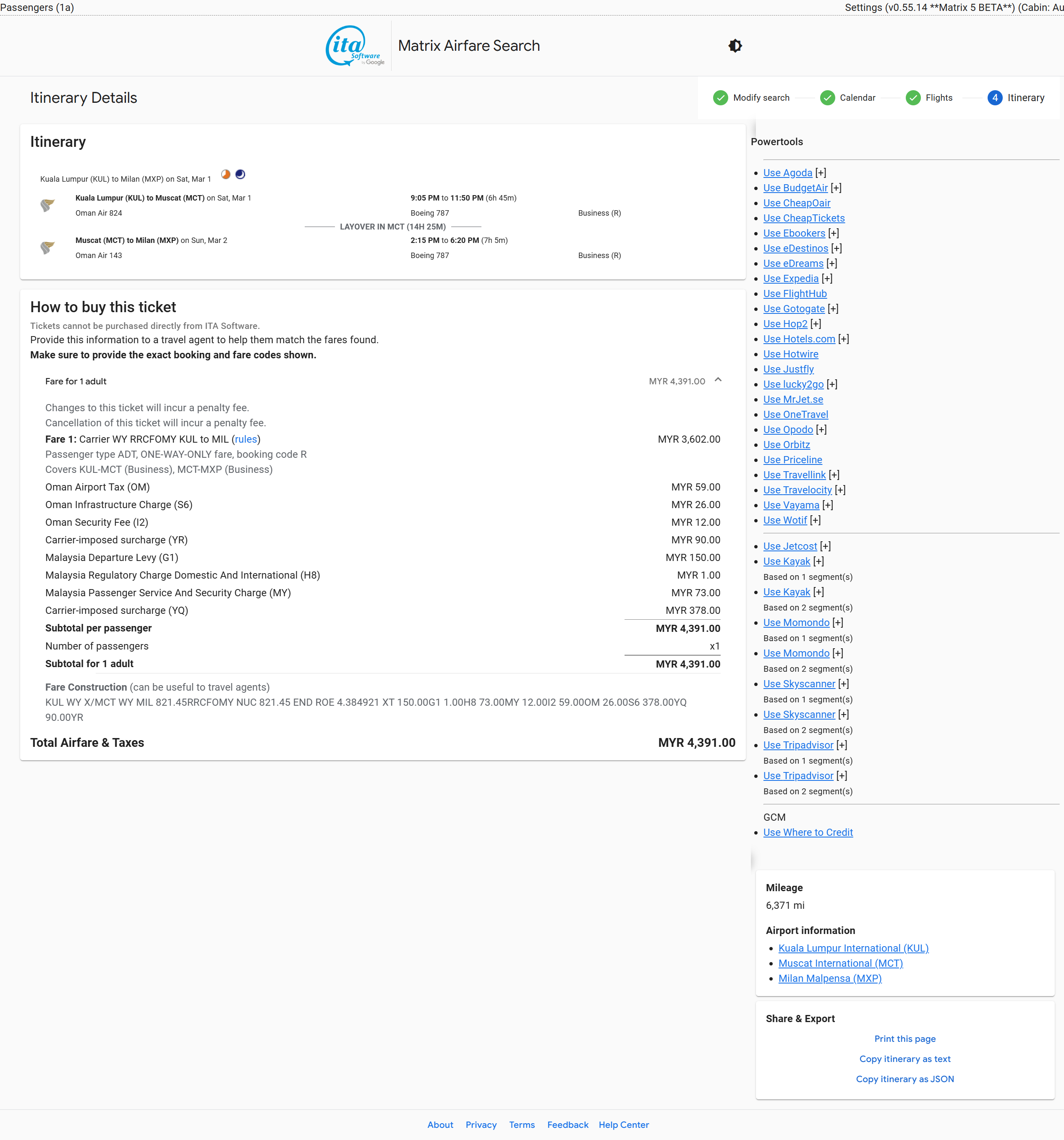Open the Feedback footer link
This screenshot has width=1064, height=1140.
click(x=567, y=1125)
